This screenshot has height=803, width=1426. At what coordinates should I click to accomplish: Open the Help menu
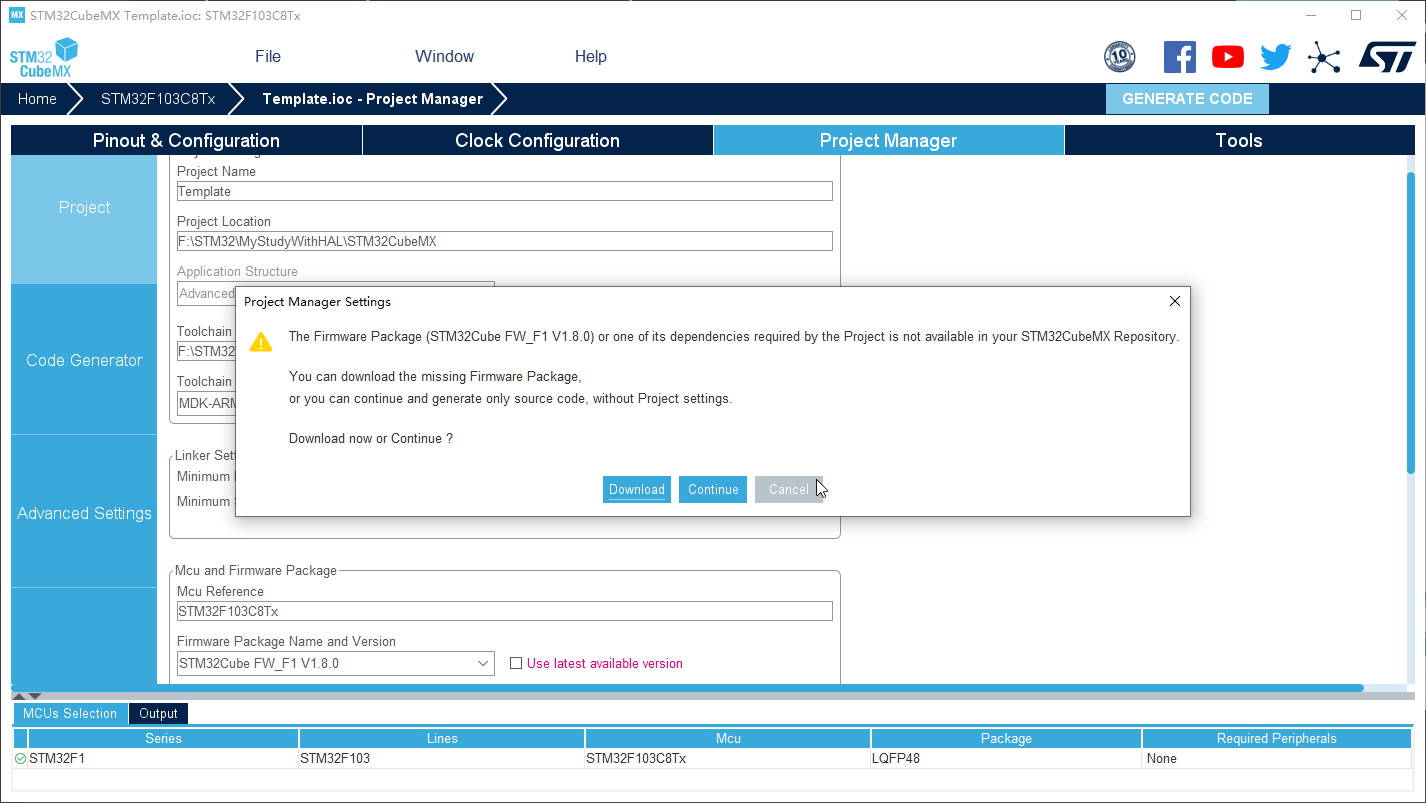click(x=590, y=57)
